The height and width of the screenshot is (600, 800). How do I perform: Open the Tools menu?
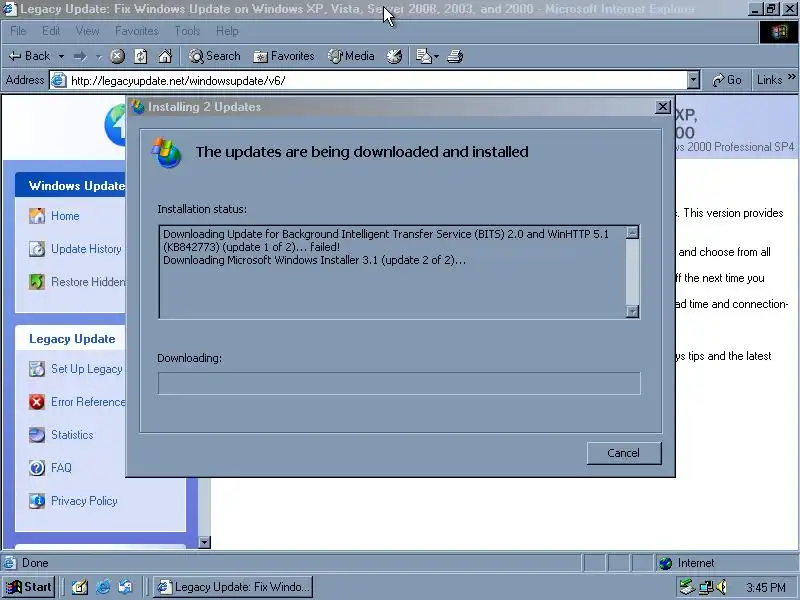click(187, 31)
